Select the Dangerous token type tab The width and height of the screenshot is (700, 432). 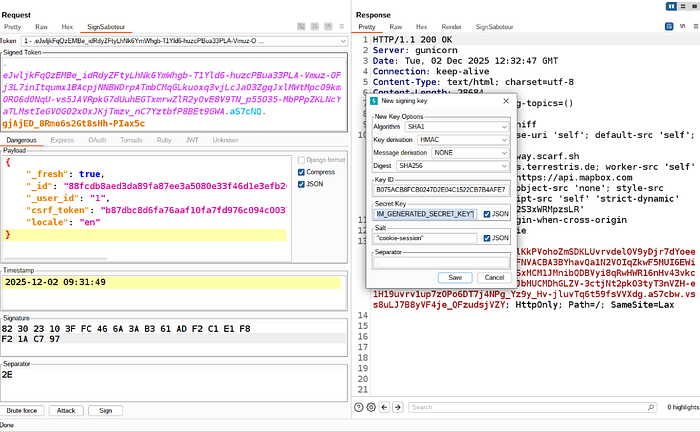click(21, 140)
